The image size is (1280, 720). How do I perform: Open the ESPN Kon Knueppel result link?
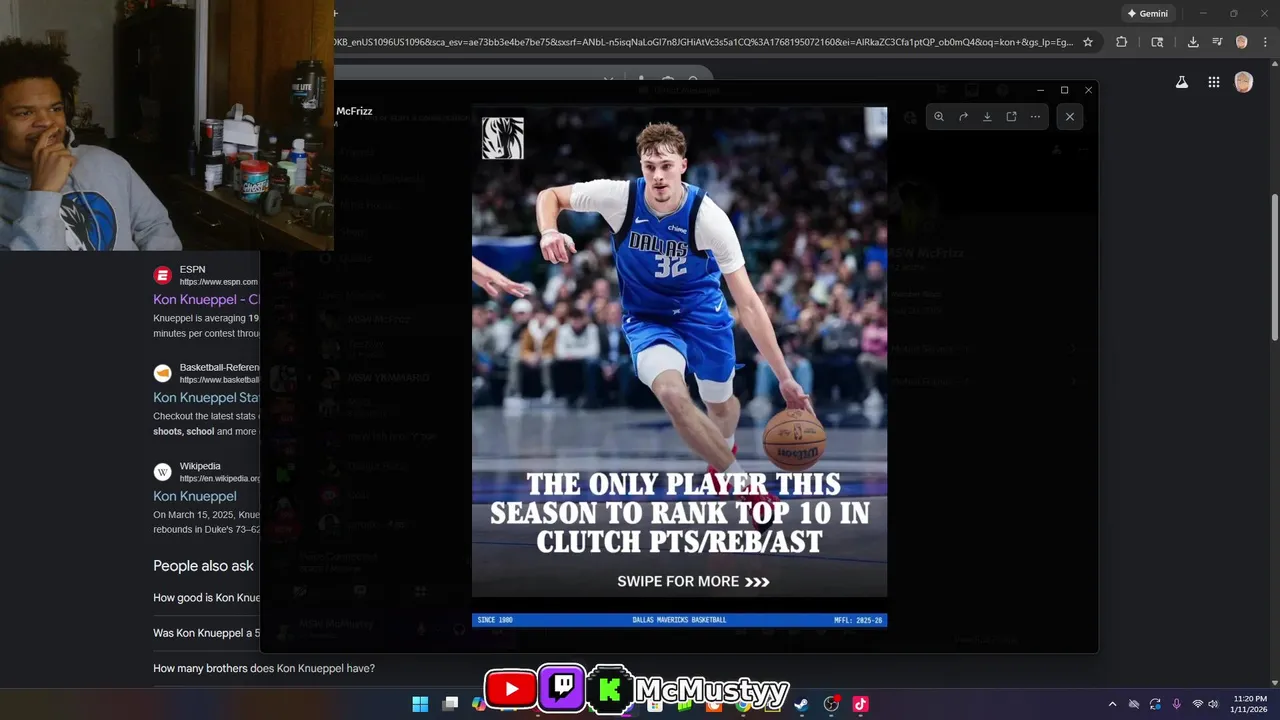206,299
